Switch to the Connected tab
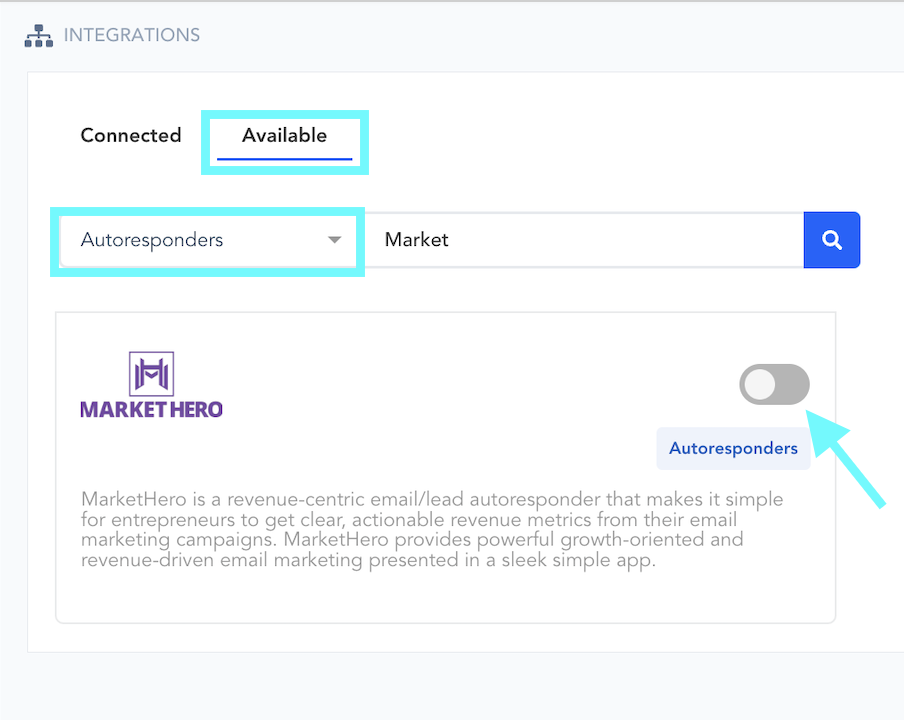The height and width of the screenshot is (720, 904). pyautogui.click(x=131, y=135)
